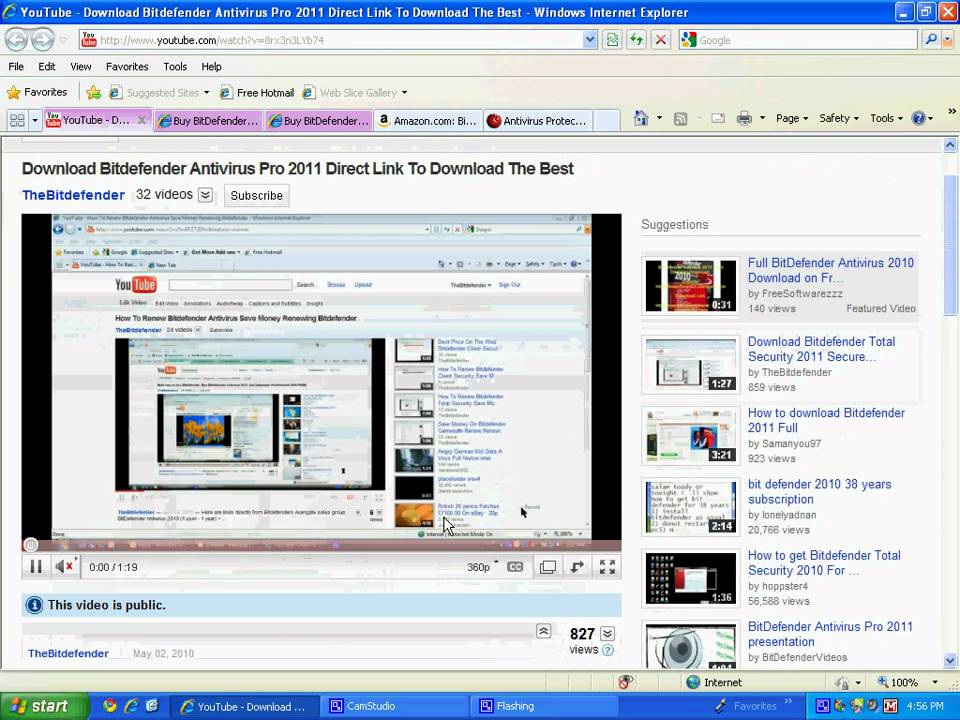Open the zoom level 100% dropdown
This screenshot has width=960, height=720.
tap(935, 682)
